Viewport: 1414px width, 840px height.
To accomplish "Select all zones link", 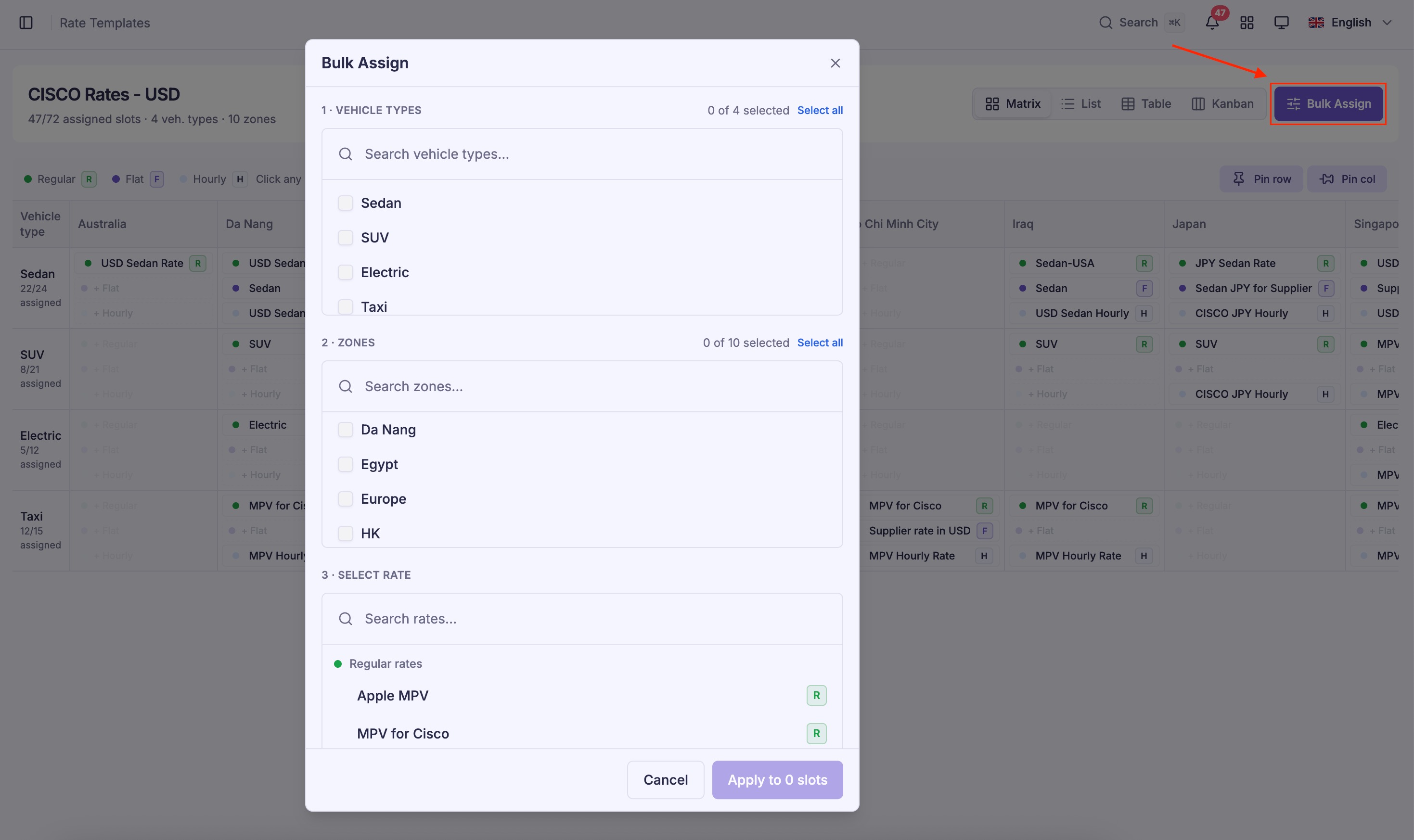I will pos(820,343).
